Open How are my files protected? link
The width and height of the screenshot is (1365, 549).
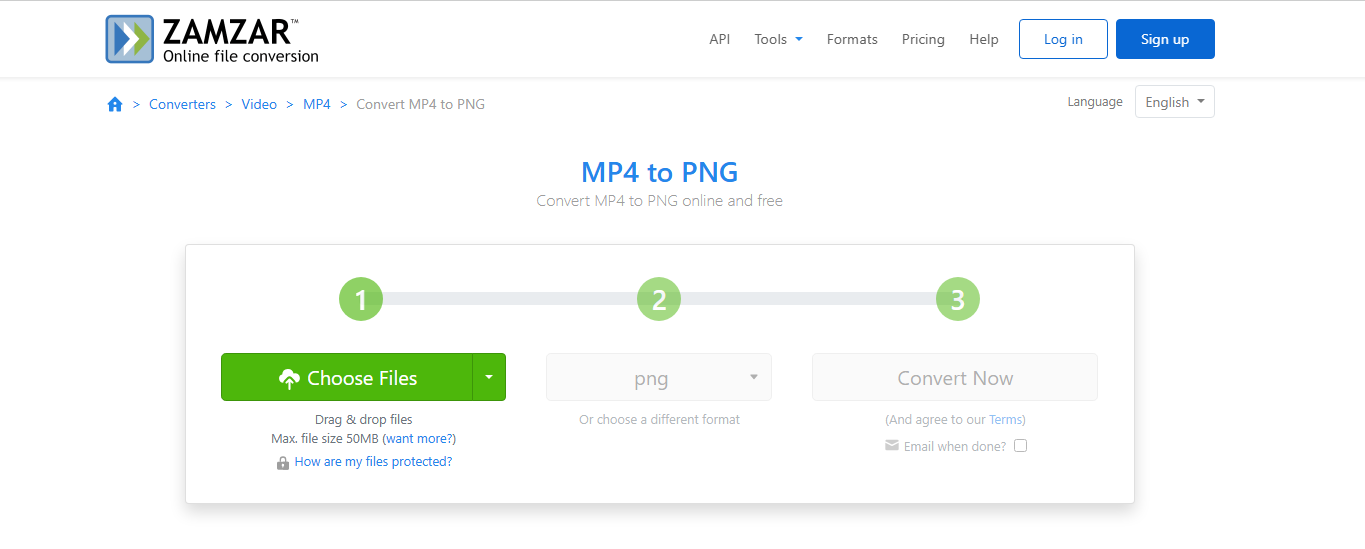pyautogui.click(x=373, y=462)
